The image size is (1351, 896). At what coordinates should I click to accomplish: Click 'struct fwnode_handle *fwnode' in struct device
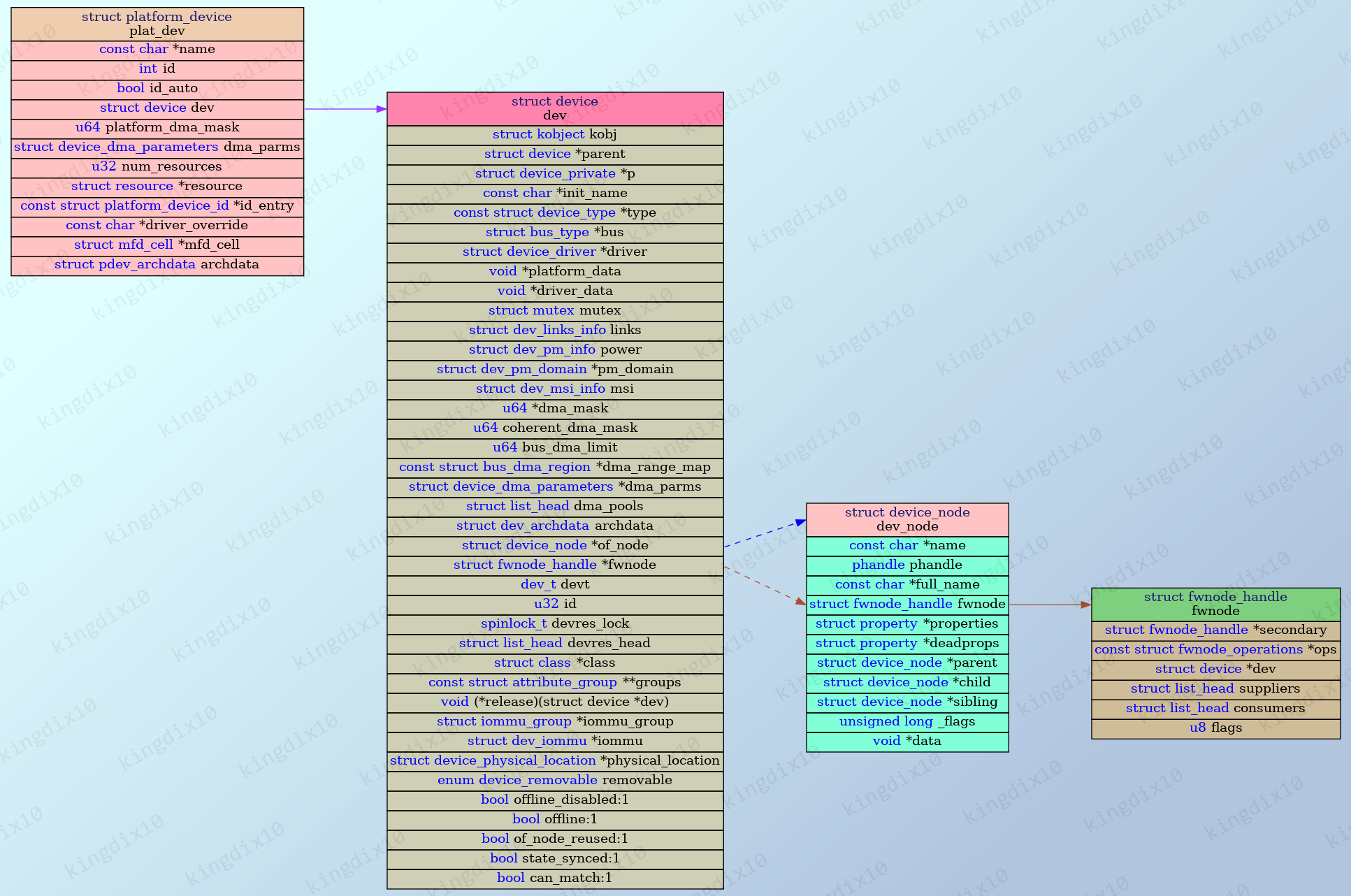click(555, 566)
